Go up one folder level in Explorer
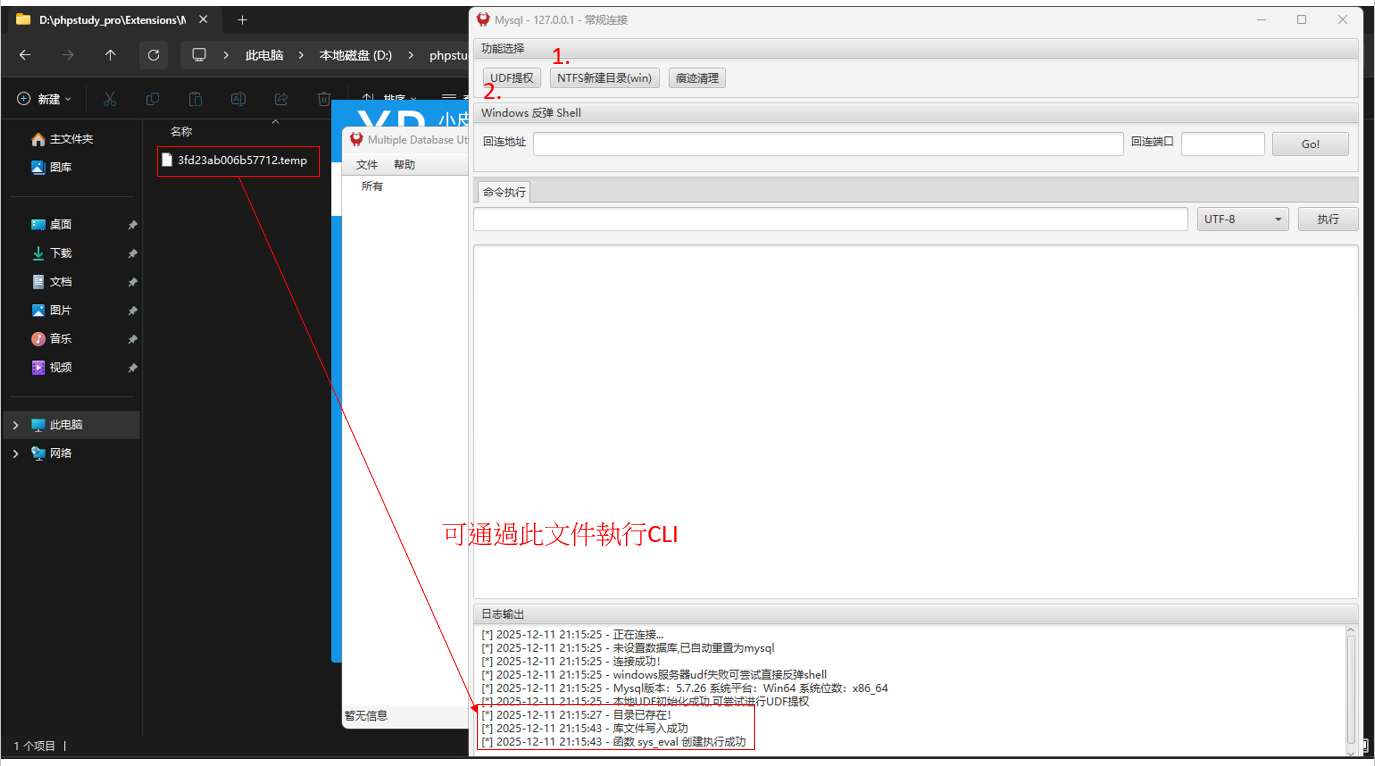Image resolution: width=1375 pixels, height=766 pixels. click(110, 55)
